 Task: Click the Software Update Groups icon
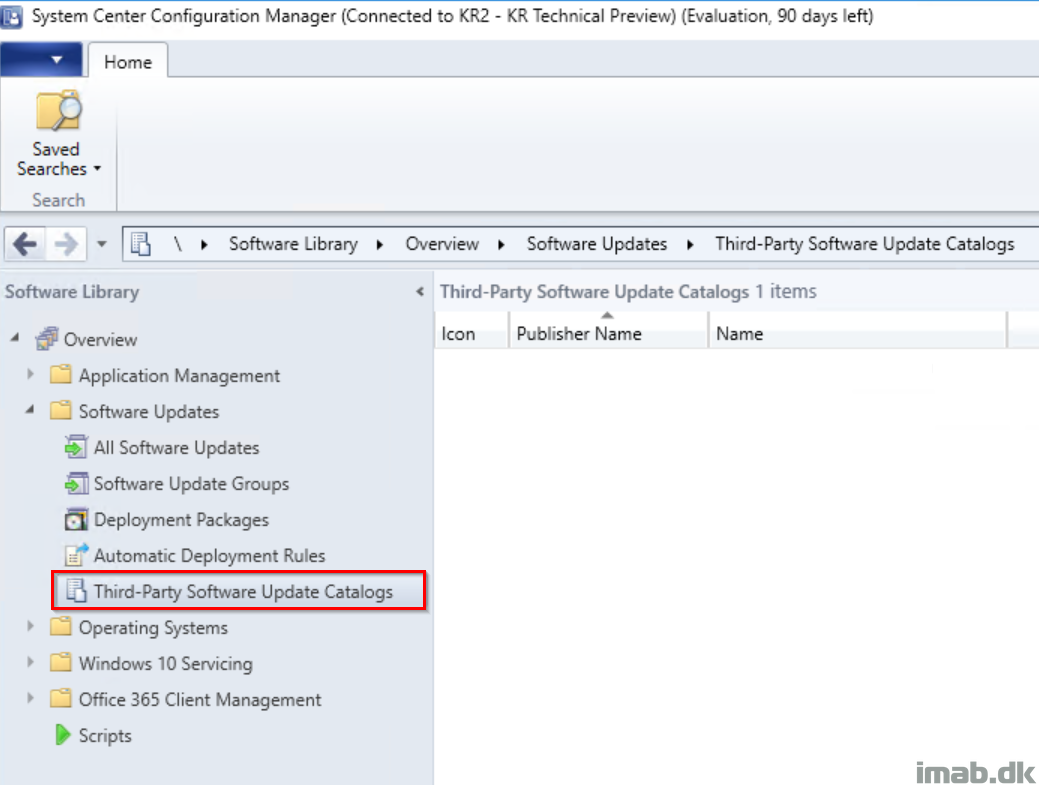(x=76, y=483)
